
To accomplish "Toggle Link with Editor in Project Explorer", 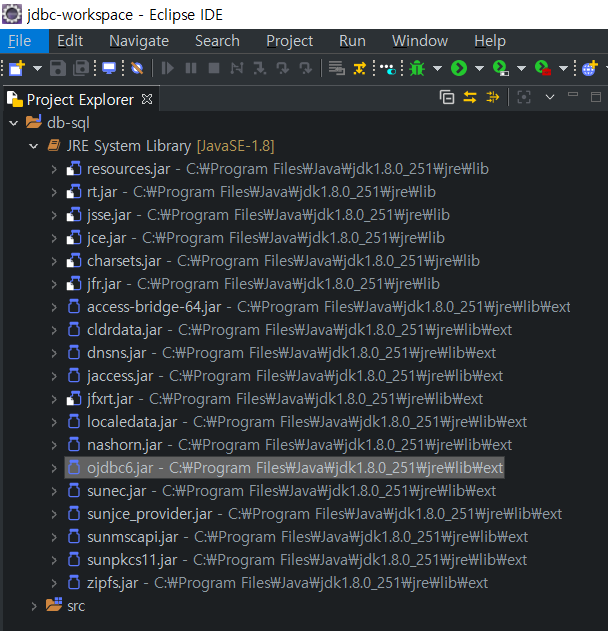I will click(x=470, y=97).
